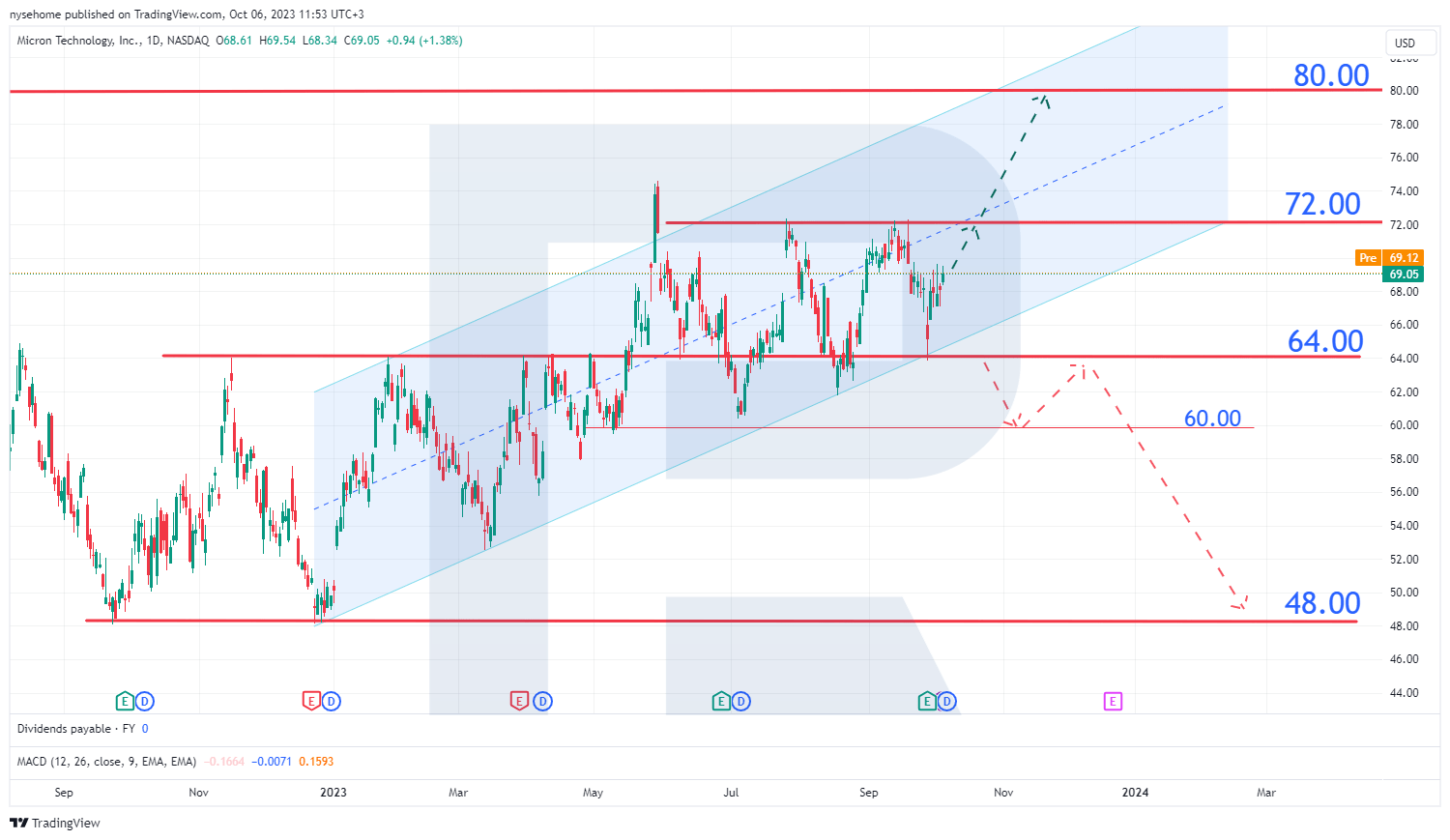This screenshot has height=840, width=1450.
Task: Open the green earnings E marker near October 2023
Action: pyautogui.click(x=926, y=701)
